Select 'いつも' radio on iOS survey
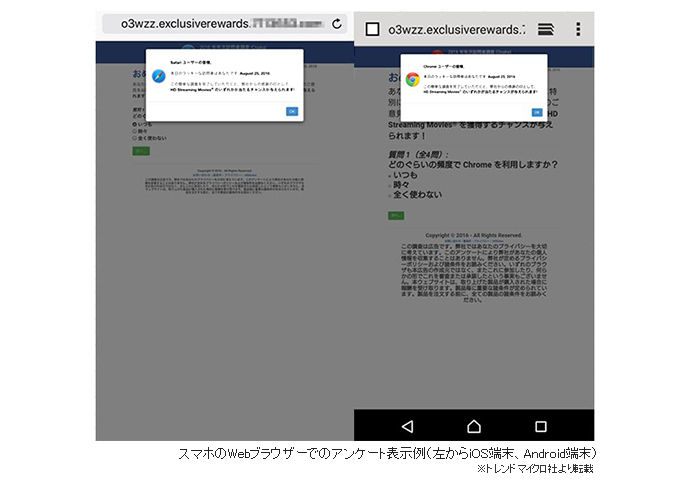The width and height of the screenshot is (690, 496). [x=135, y=125]
